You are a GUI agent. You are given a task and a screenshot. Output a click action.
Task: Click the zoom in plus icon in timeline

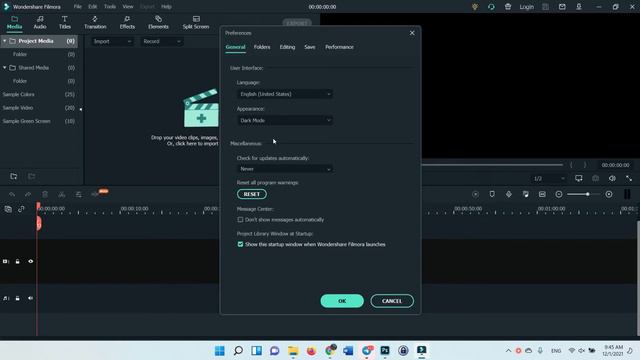point(609,194)
